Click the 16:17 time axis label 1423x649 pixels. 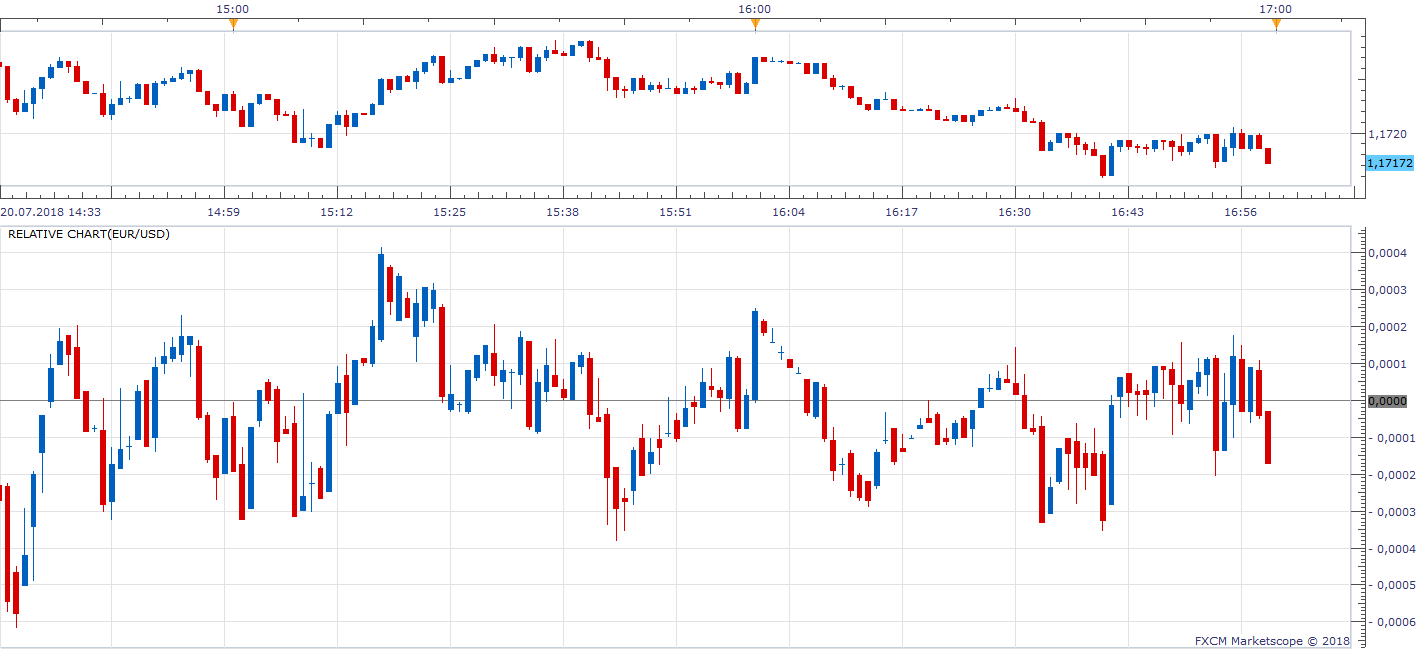coord(901,212)
